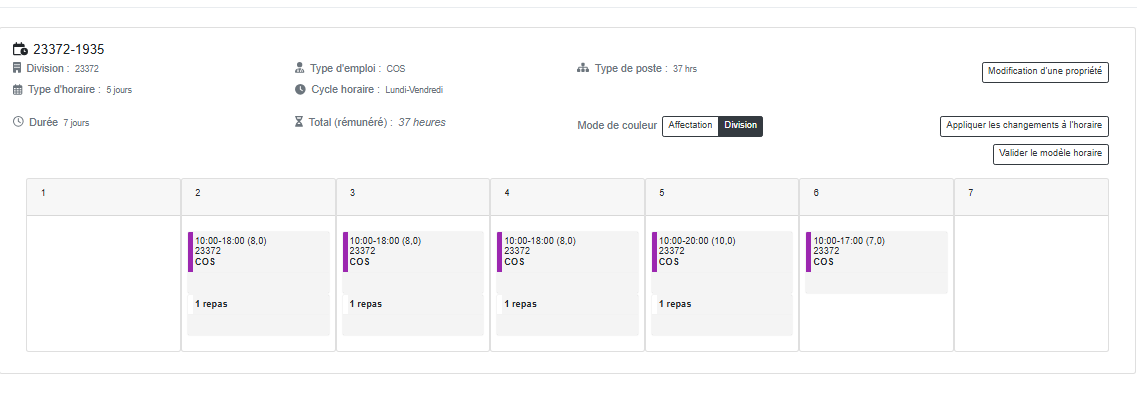Image resolution: width=1137 pixels, height=420 pixels.
Task: Click the Total hourglass icon
Action: tap(300, 122)
